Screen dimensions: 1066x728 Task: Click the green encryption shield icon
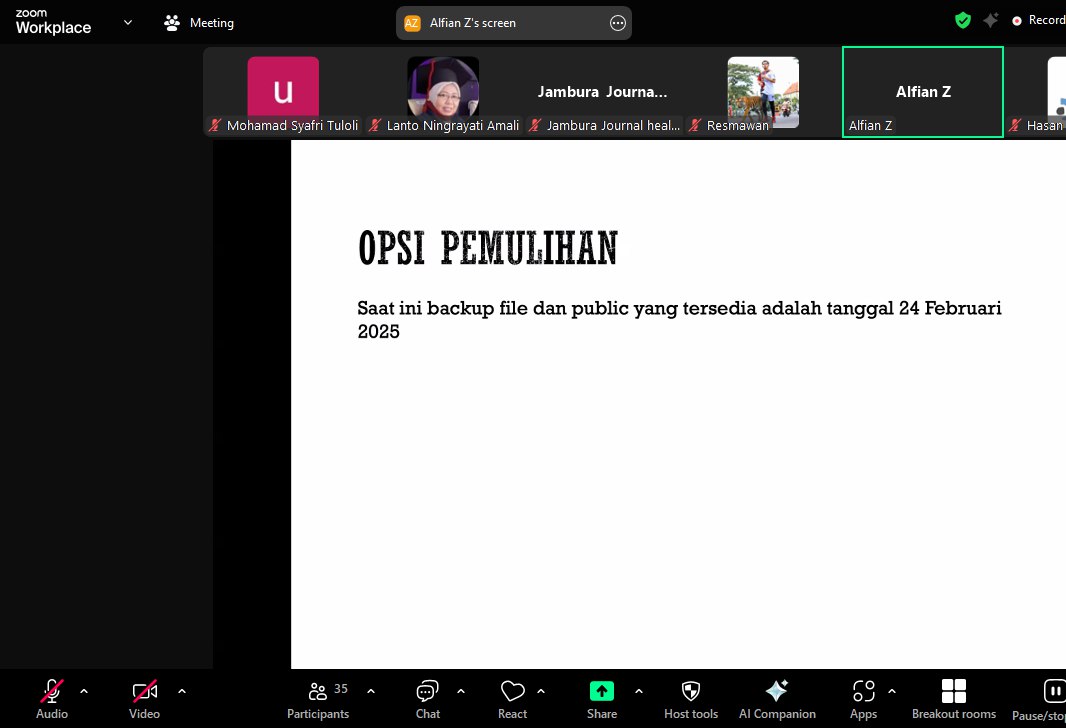963,20
